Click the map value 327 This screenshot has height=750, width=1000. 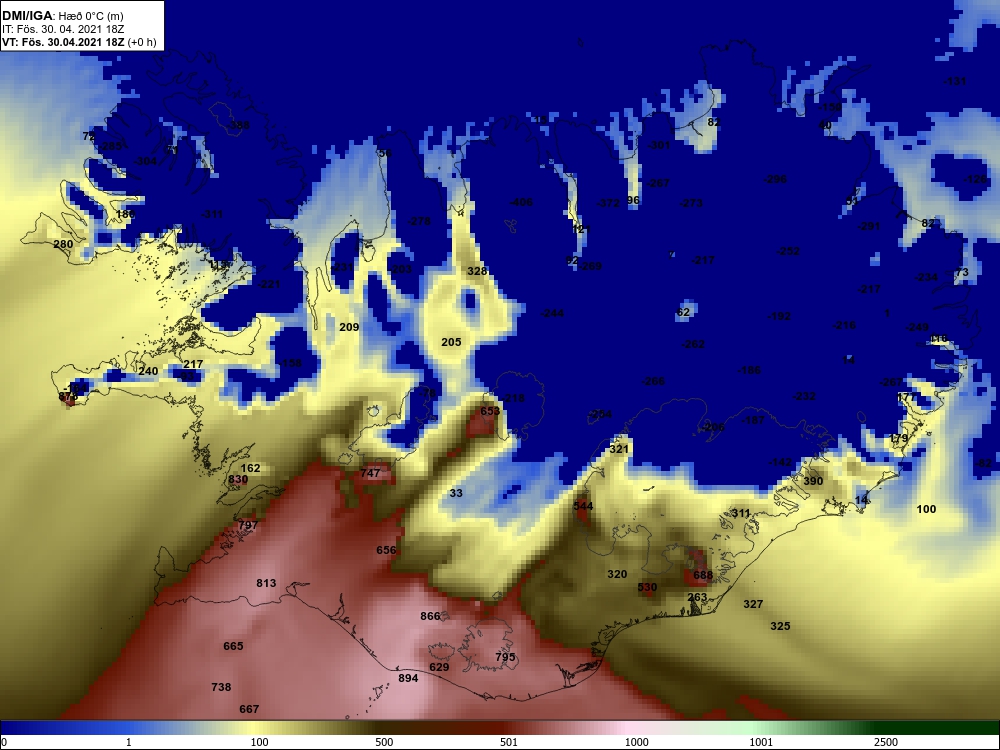[753, 604]
